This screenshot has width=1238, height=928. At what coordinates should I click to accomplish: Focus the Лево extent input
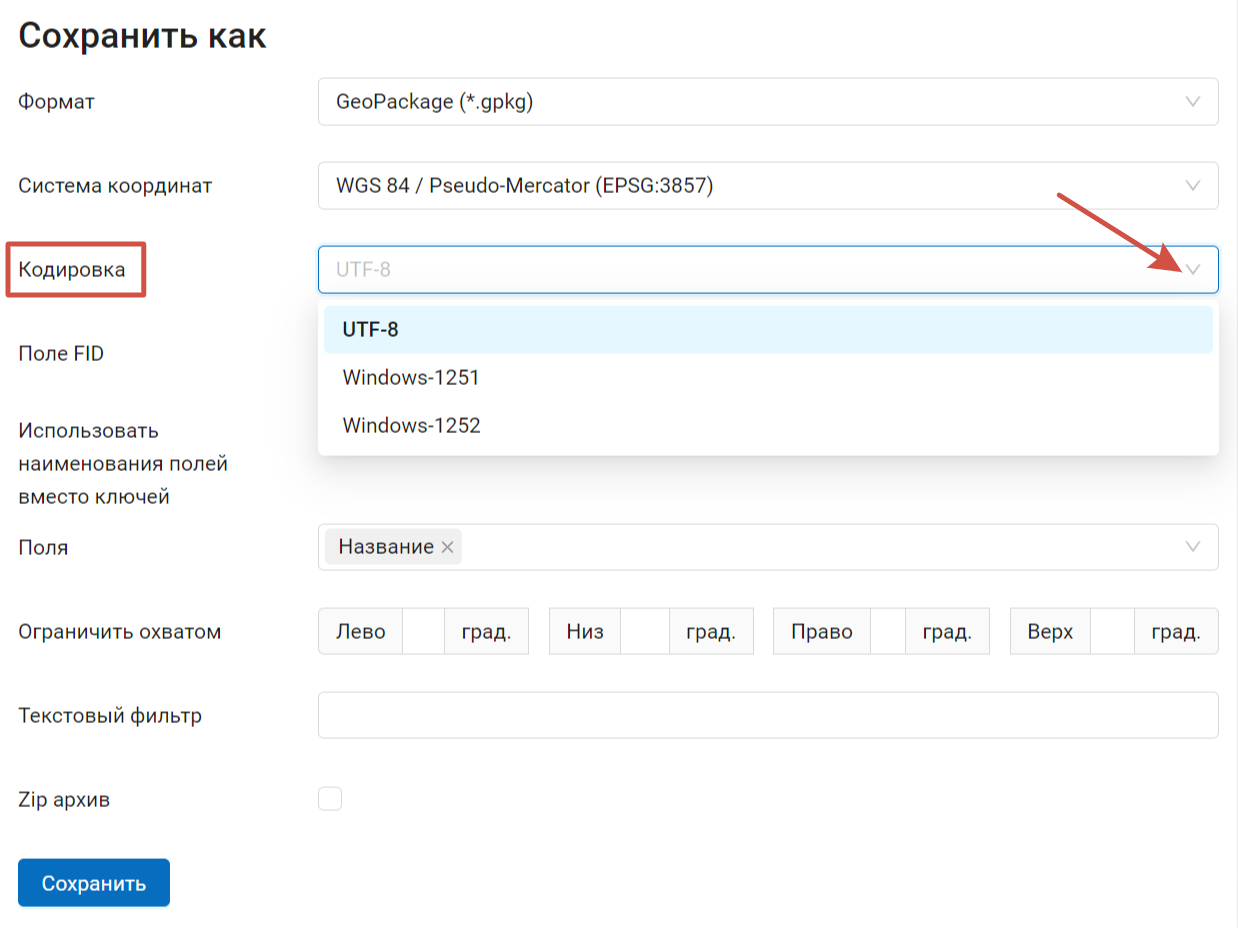click(x=423, y=632)
